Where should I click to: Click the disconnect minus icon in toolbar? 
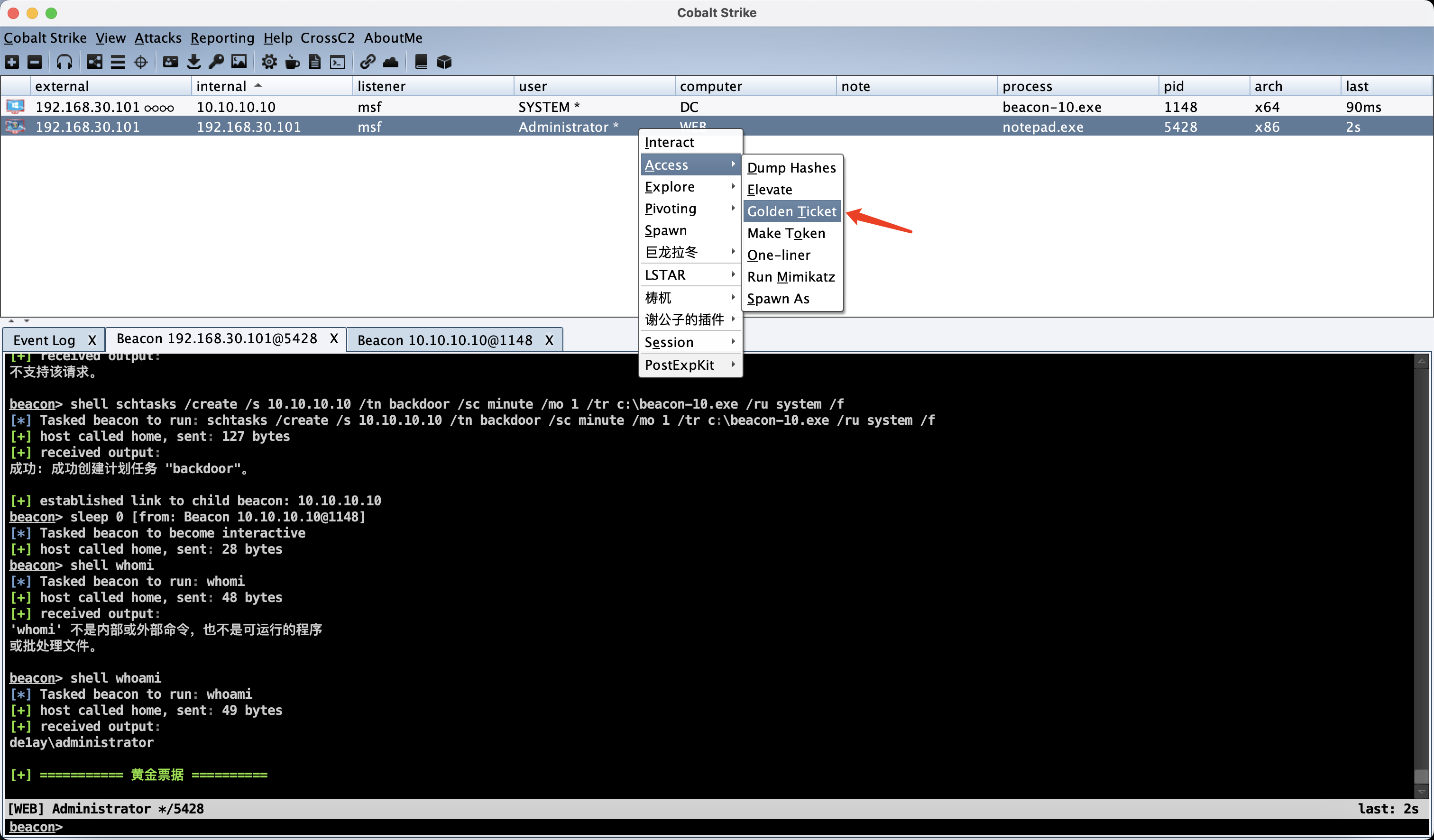tap(35, 62)
